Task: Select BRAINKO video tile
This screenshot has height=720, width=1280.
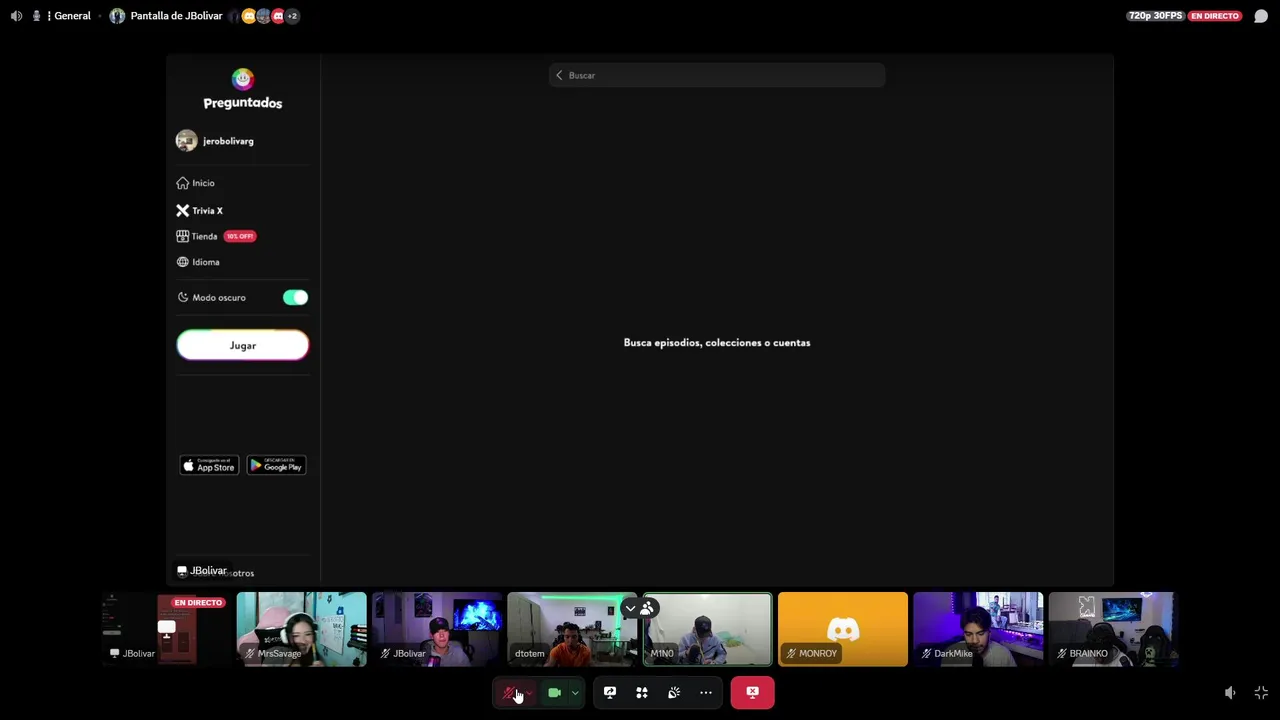Action: point(1113,629)
